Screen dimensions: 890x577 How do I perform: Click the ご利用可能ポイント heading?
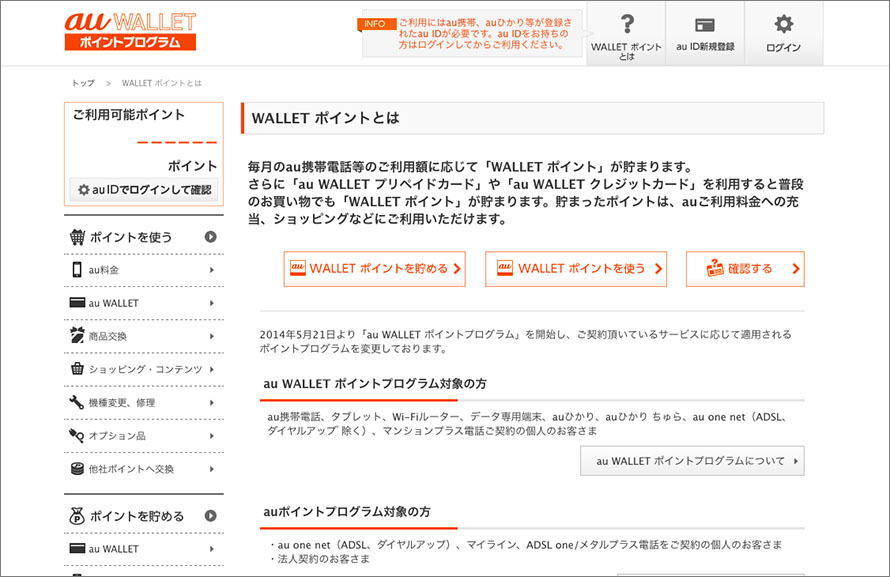[x=128, y=115]
